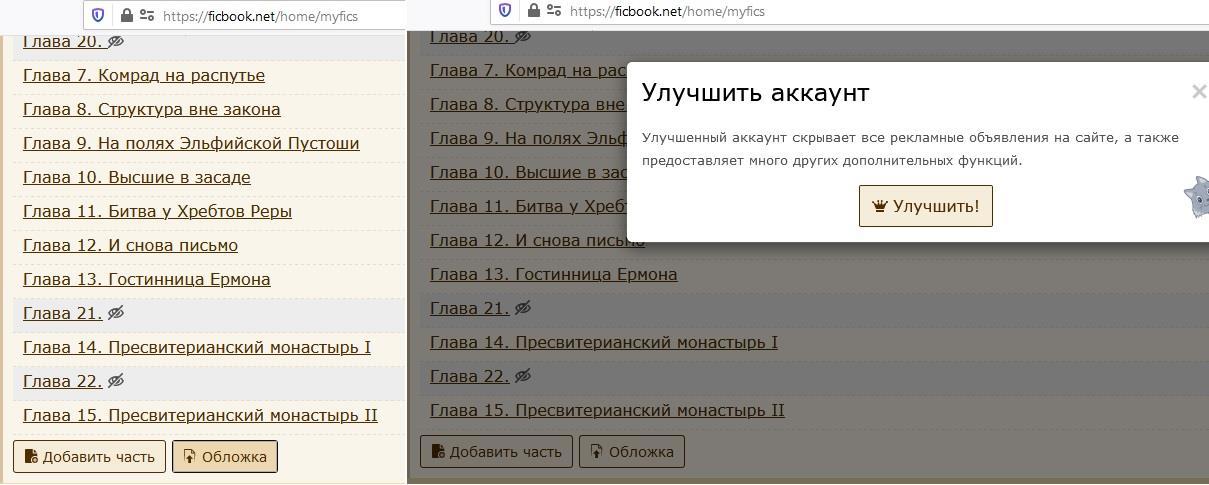Click the shield icon in the right browser
Viewport: 1209px width, 485px height.
(505, 11)
